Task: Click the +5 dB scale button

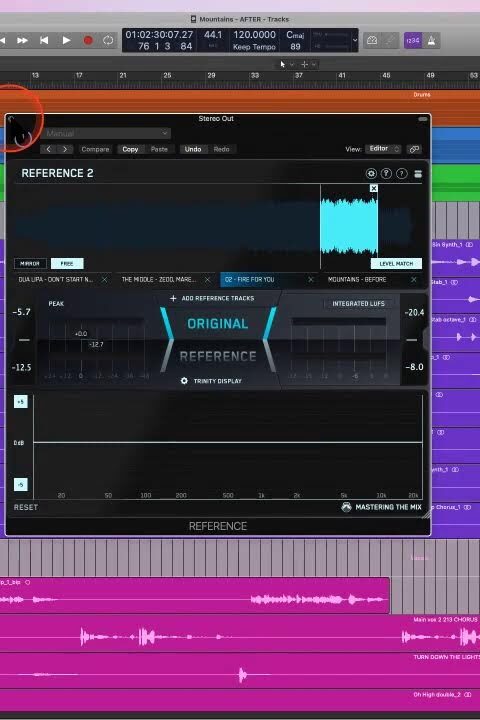Action: [x=21, y=402]
